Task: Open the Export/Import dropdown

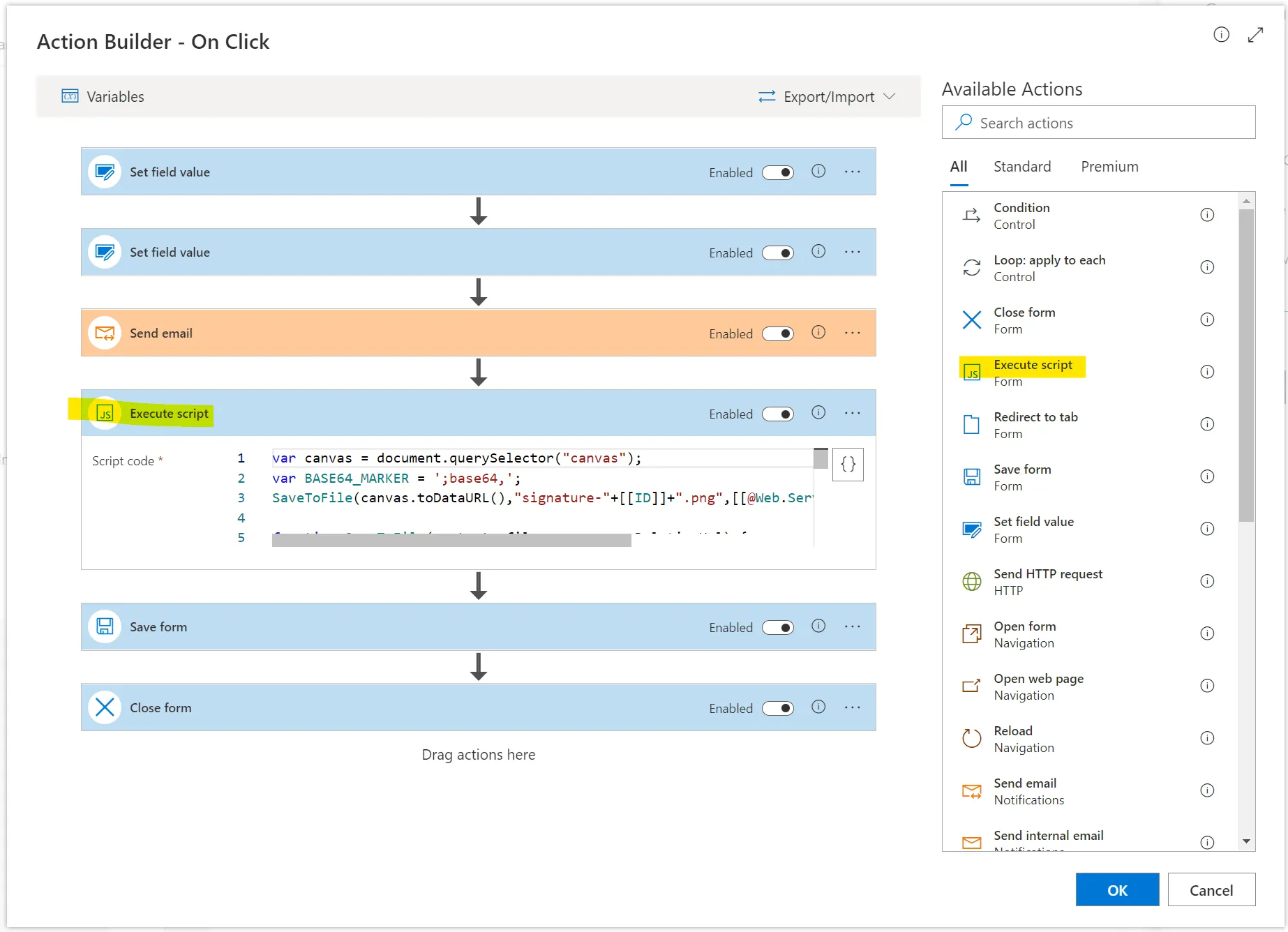Action: coord(827,97)
